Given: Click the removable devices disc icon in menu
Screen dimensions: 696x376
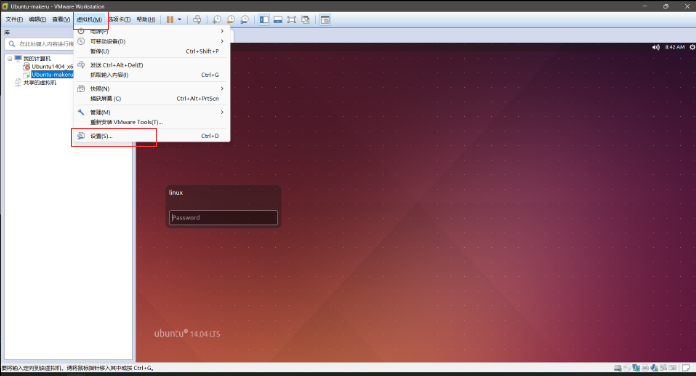Looking at the screenshot, I should (x=81, y=41).
